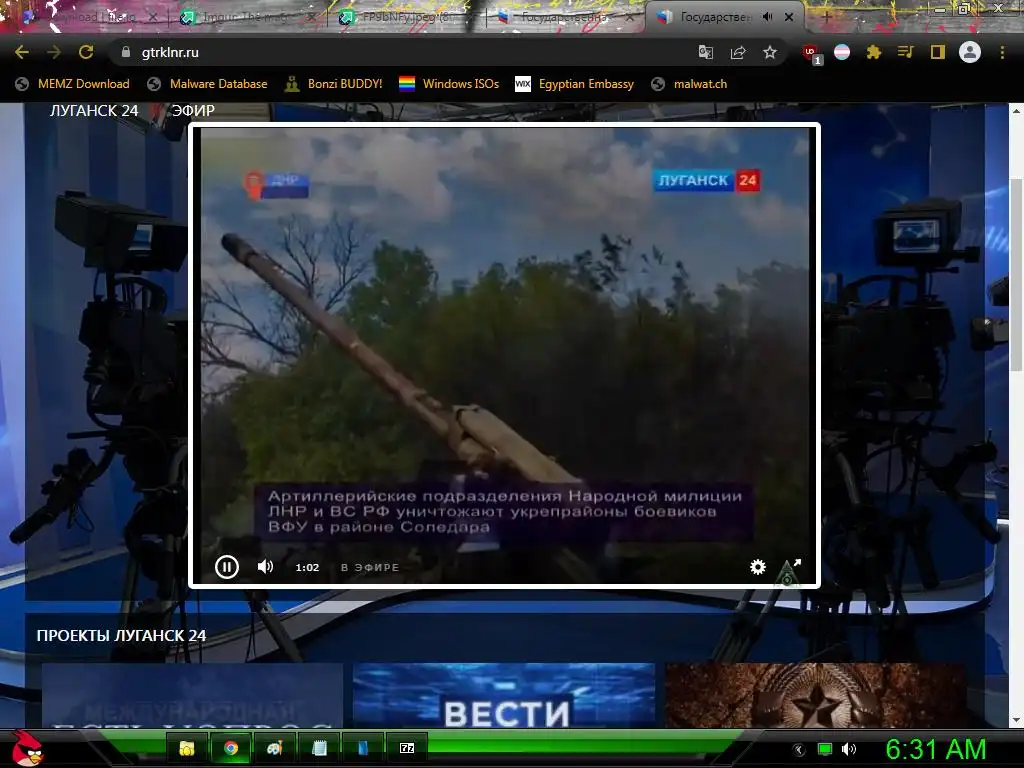The height and width of the screenshot is (768, 1024).
Task: Open Paint from the taskbar
Action: click(274, 748)
